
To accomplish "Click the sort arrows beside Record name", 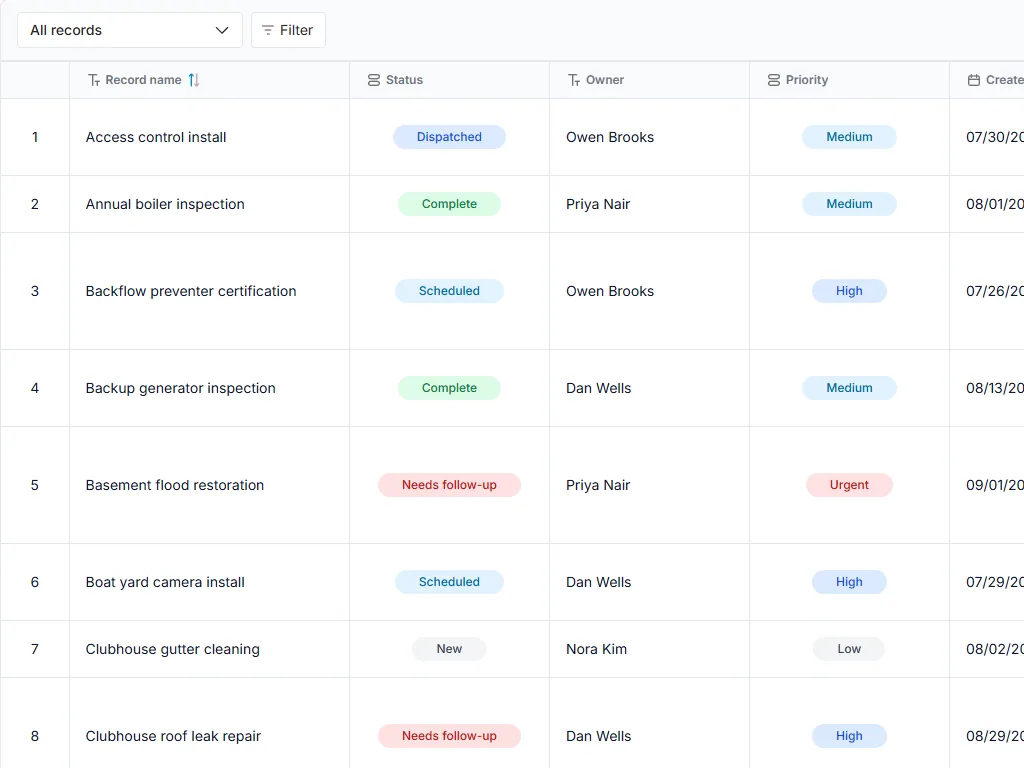I will [x=194, y=80].
